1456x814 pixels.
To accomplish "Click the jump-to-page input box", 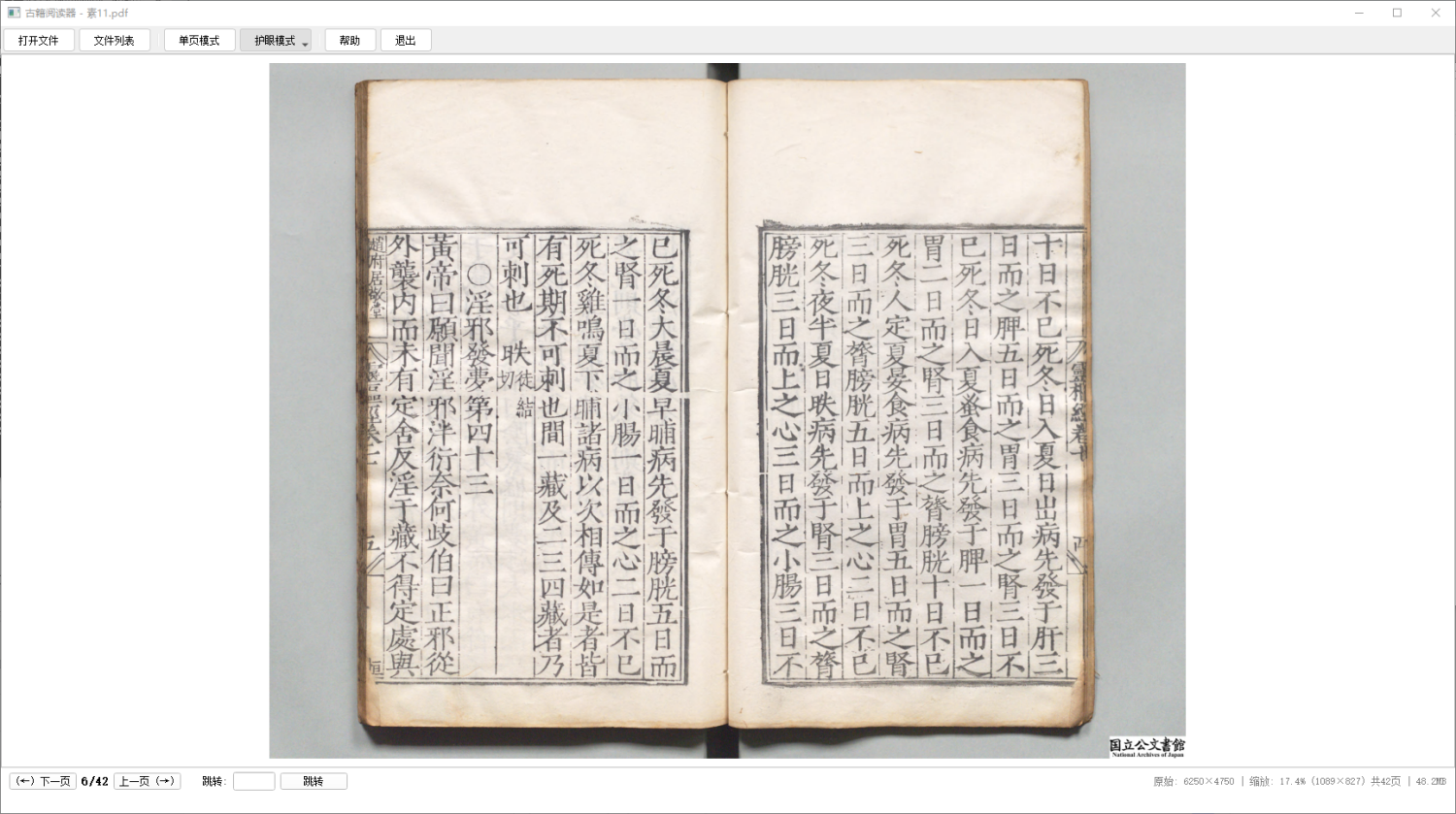I will [x=253, y=781].
